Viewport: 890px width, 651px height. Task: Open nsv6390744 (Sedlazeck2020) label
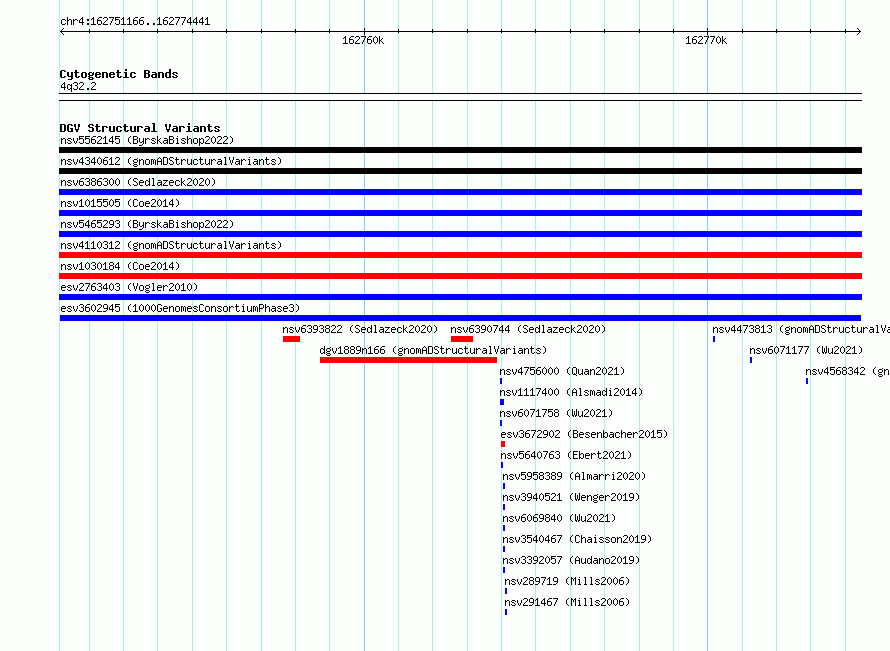(528, 329)
